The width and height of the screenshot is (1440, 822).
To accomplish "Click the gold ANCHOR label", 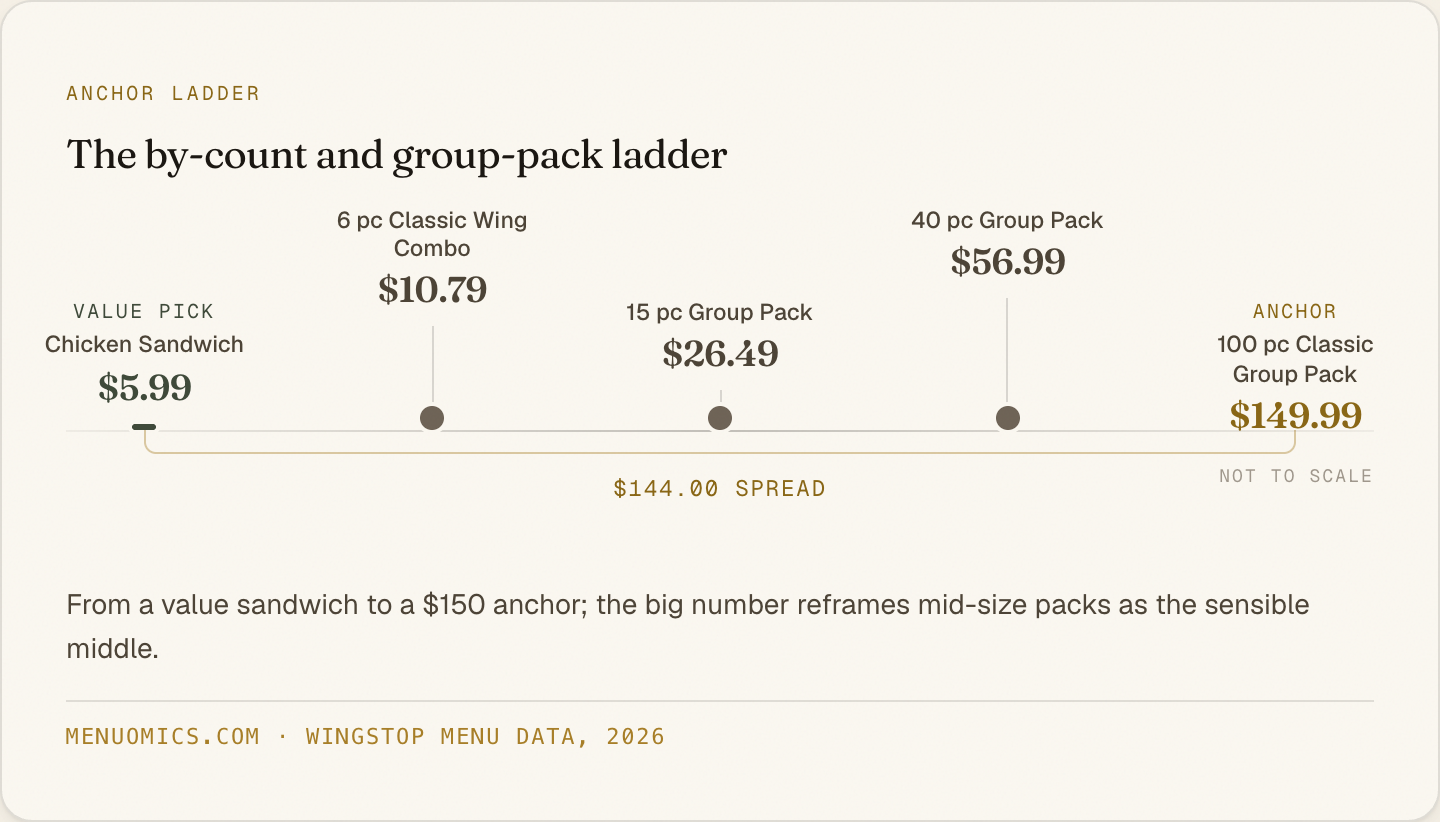I will [1295, 312].
